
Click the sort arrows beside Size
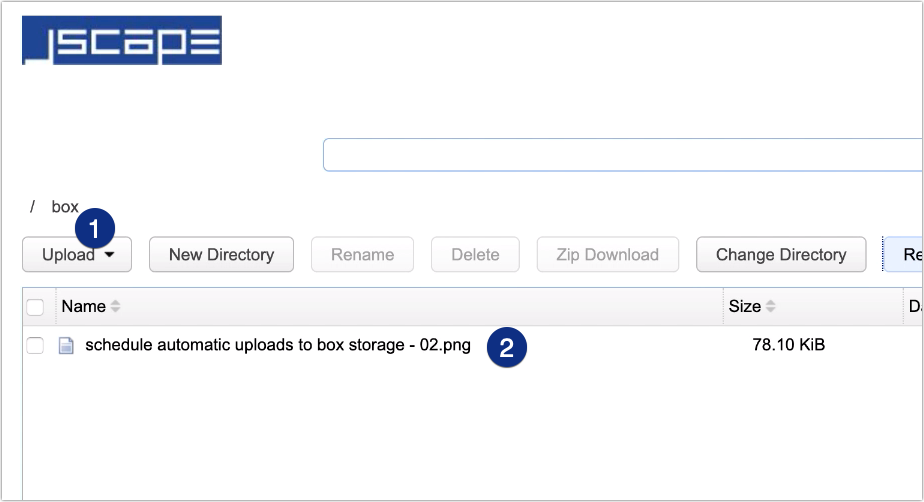[x=771, y=307]
